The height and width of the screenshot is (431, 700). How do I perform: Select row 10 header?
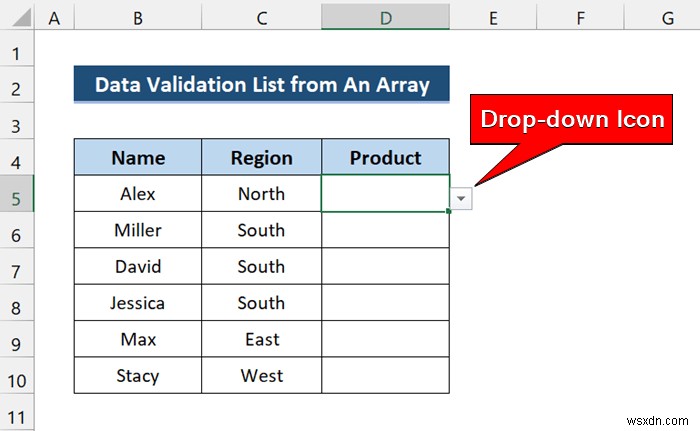17,376
